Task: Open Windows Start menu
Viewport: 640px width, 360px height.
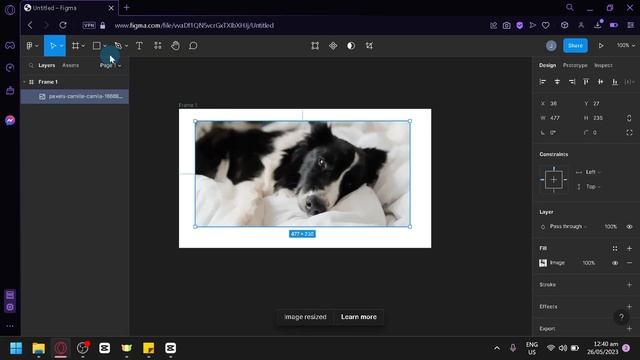Action: tap(16, 348)
